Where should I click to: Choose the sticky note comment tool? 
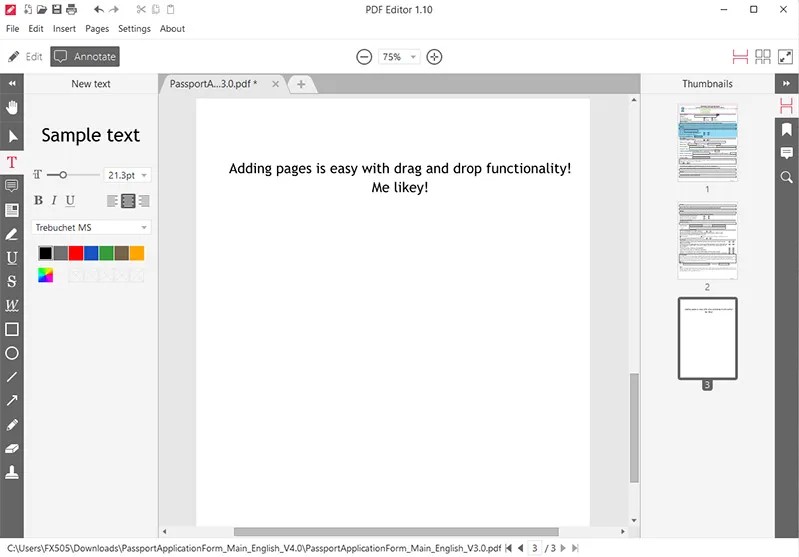click(12, 185)
